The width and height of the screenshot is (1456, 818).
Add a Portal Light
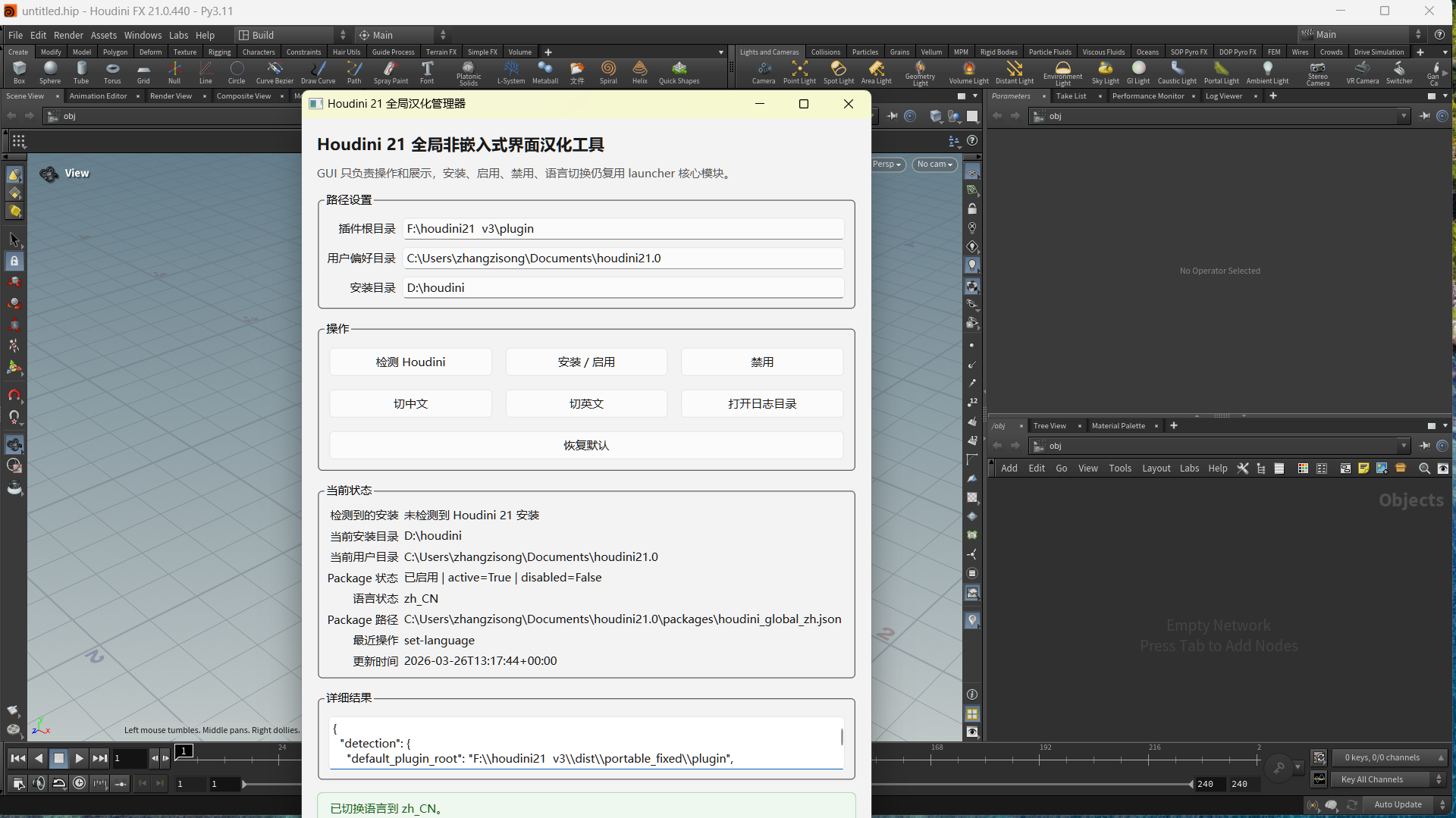coord(1222,73)
